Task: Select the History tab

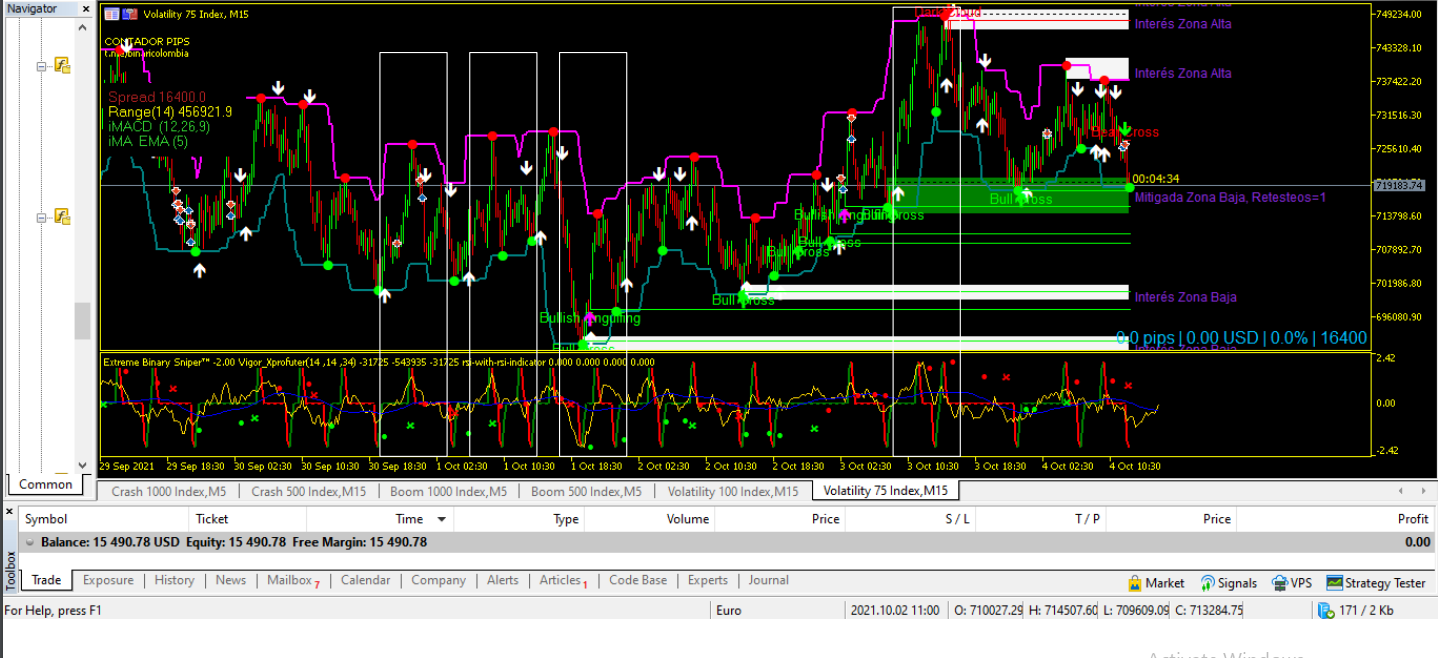Action: click(x=174, y=580)
